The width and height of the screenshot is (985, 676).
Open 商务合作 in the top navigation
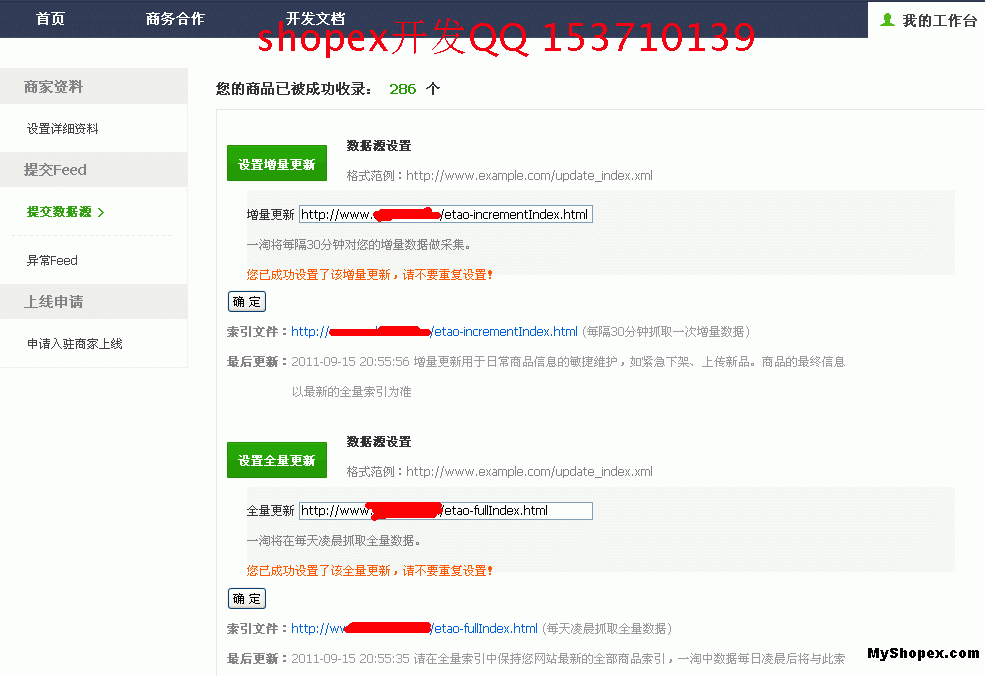175,19
